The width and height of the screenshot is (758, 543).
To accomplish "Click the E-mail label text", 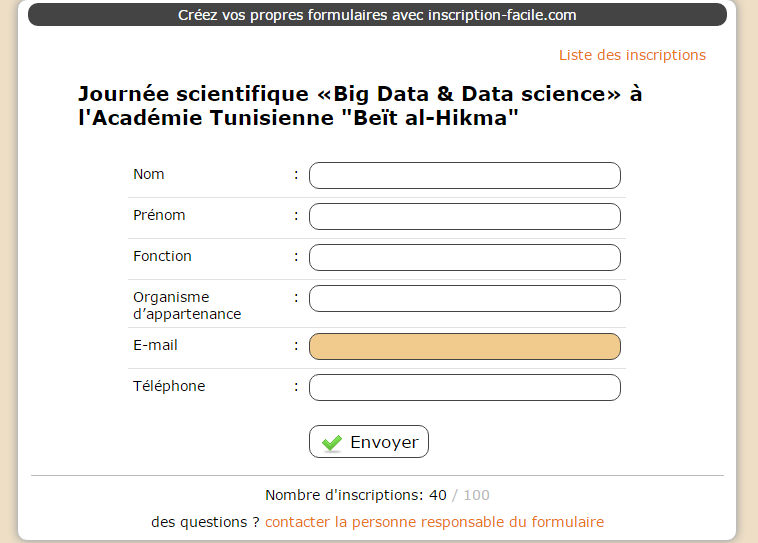I will (155, 345).
